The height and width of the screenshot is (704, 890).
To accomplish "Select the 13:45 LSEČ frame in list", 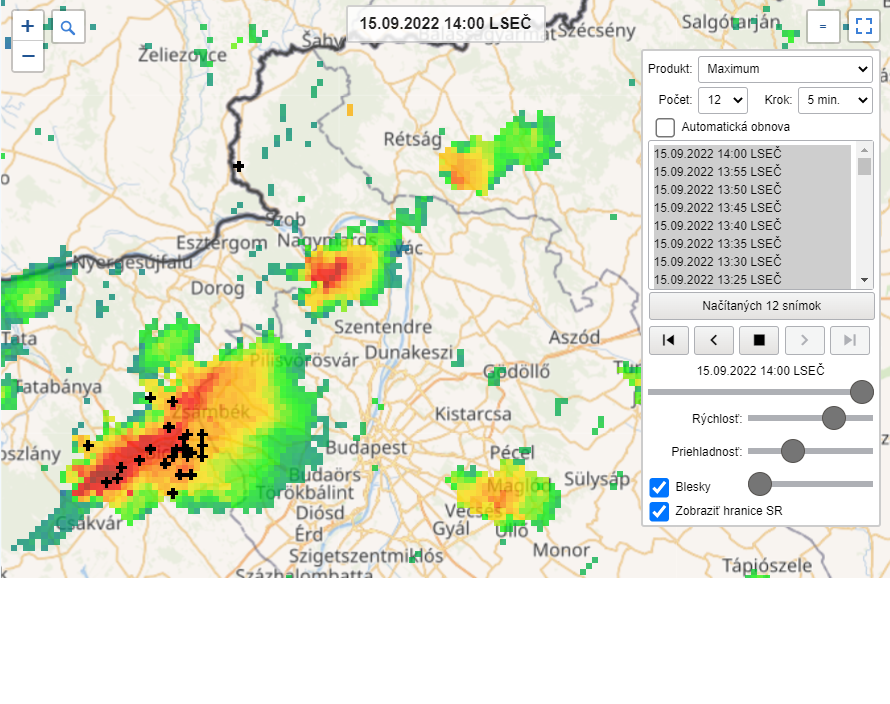I will (717, 207).
